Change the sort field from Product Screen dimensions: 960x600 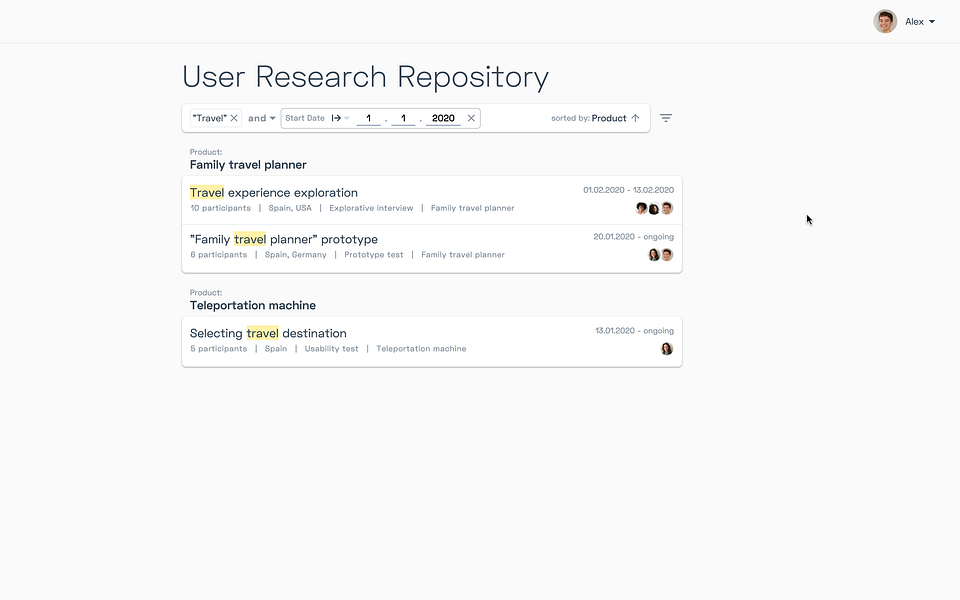[x=609, y=118]
